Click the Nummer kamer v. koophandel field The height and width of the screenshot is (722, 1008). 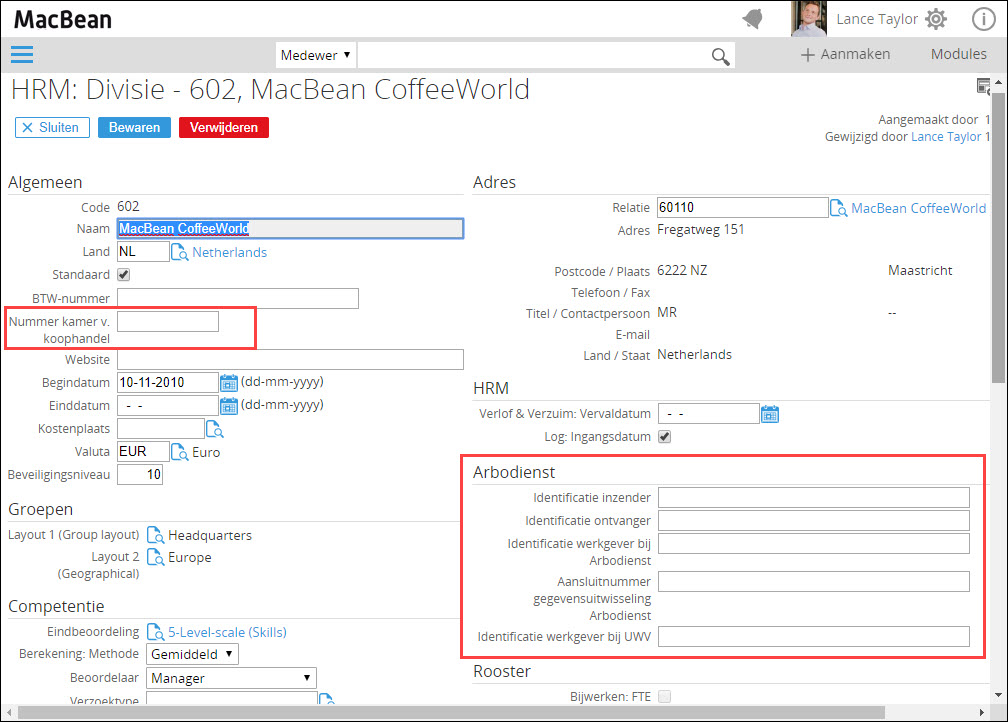pos(168,321)
